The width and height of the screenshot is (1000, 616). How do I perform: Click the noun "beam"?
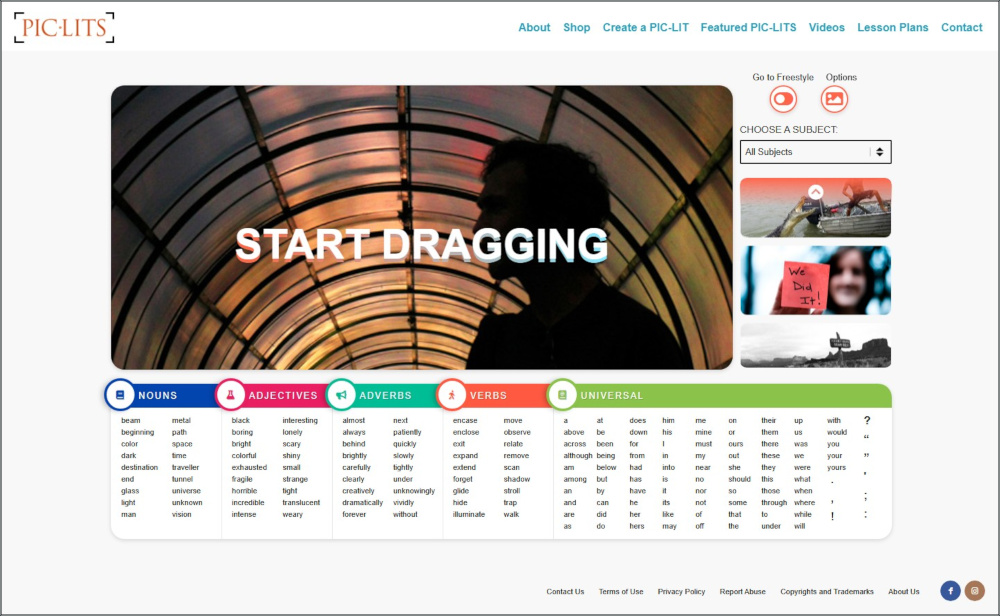pos(131,420)
